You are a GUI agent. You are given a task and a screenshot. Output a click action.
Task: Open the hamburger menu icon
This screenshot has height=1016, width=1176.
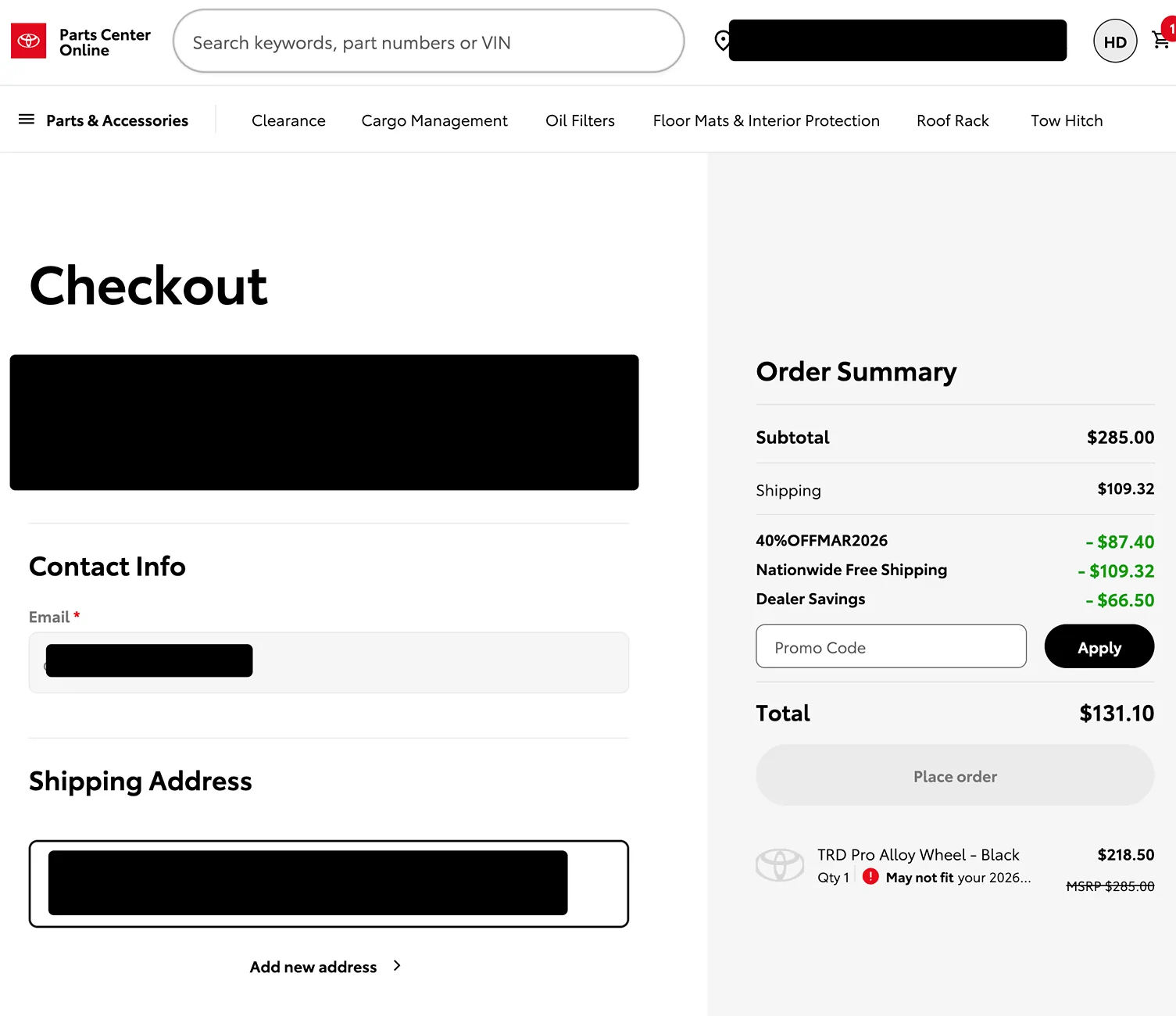point(27,120)
